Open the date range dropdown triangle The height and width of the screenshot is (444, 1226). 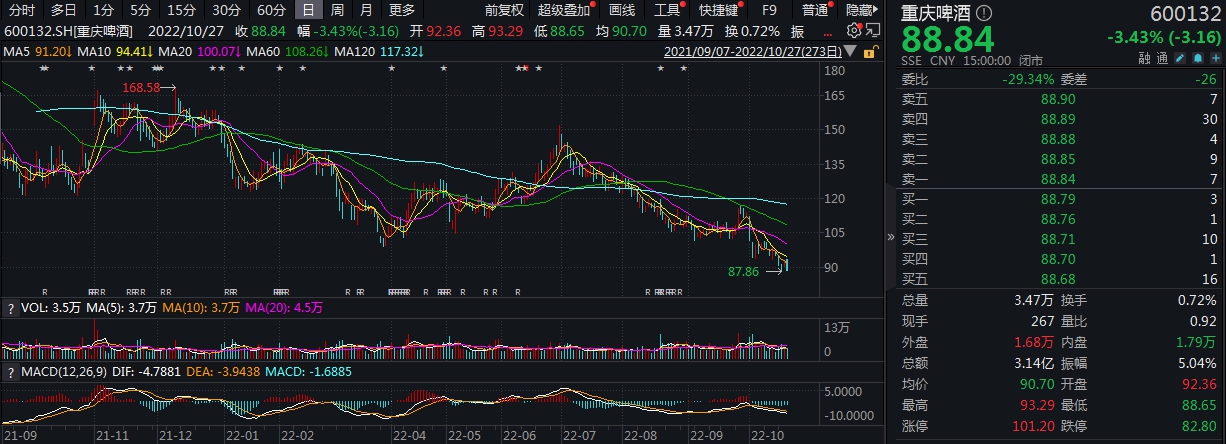pos(850,50)
